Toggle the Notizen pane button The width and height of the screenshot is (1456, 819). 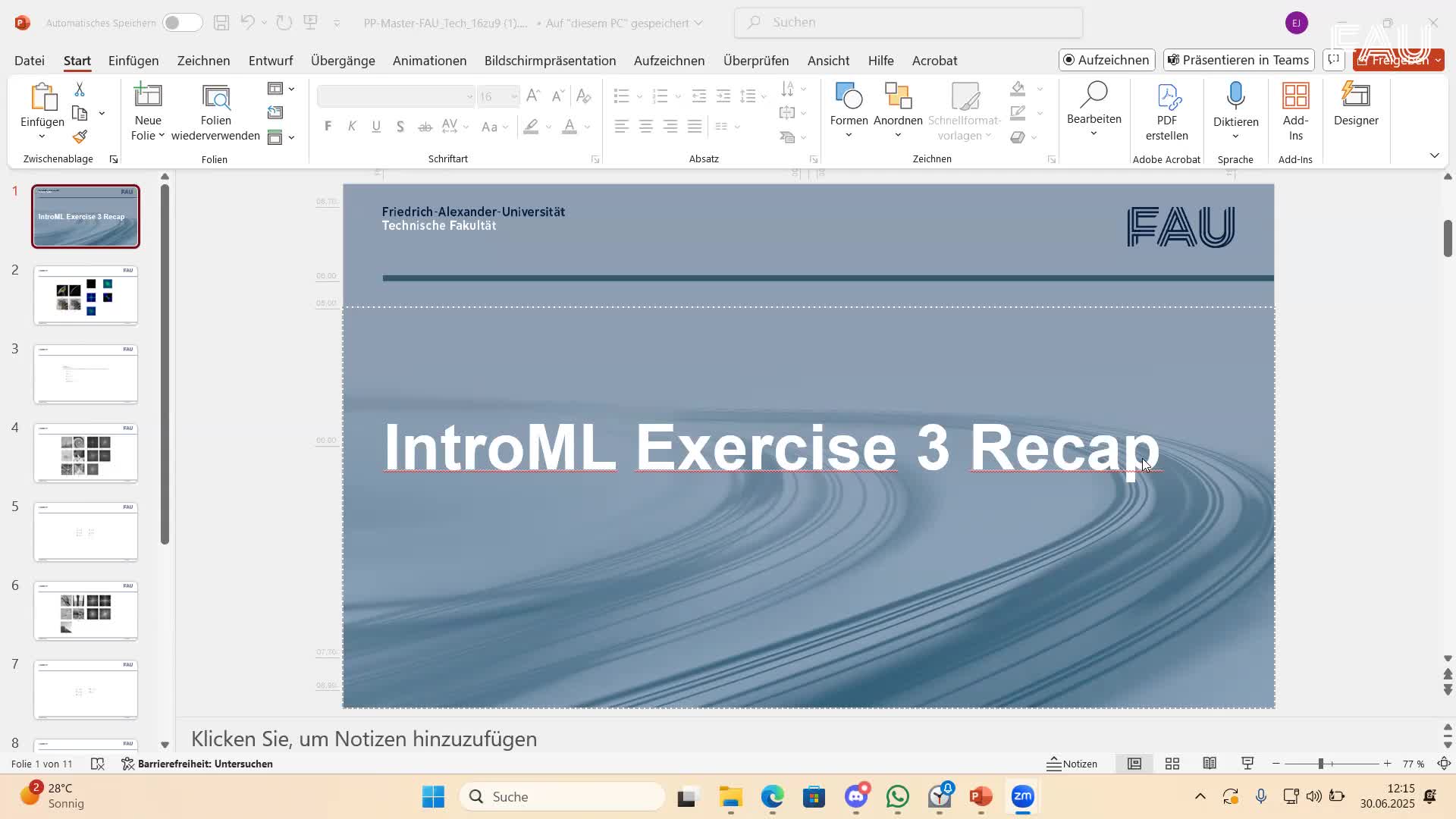point(1072,764)
